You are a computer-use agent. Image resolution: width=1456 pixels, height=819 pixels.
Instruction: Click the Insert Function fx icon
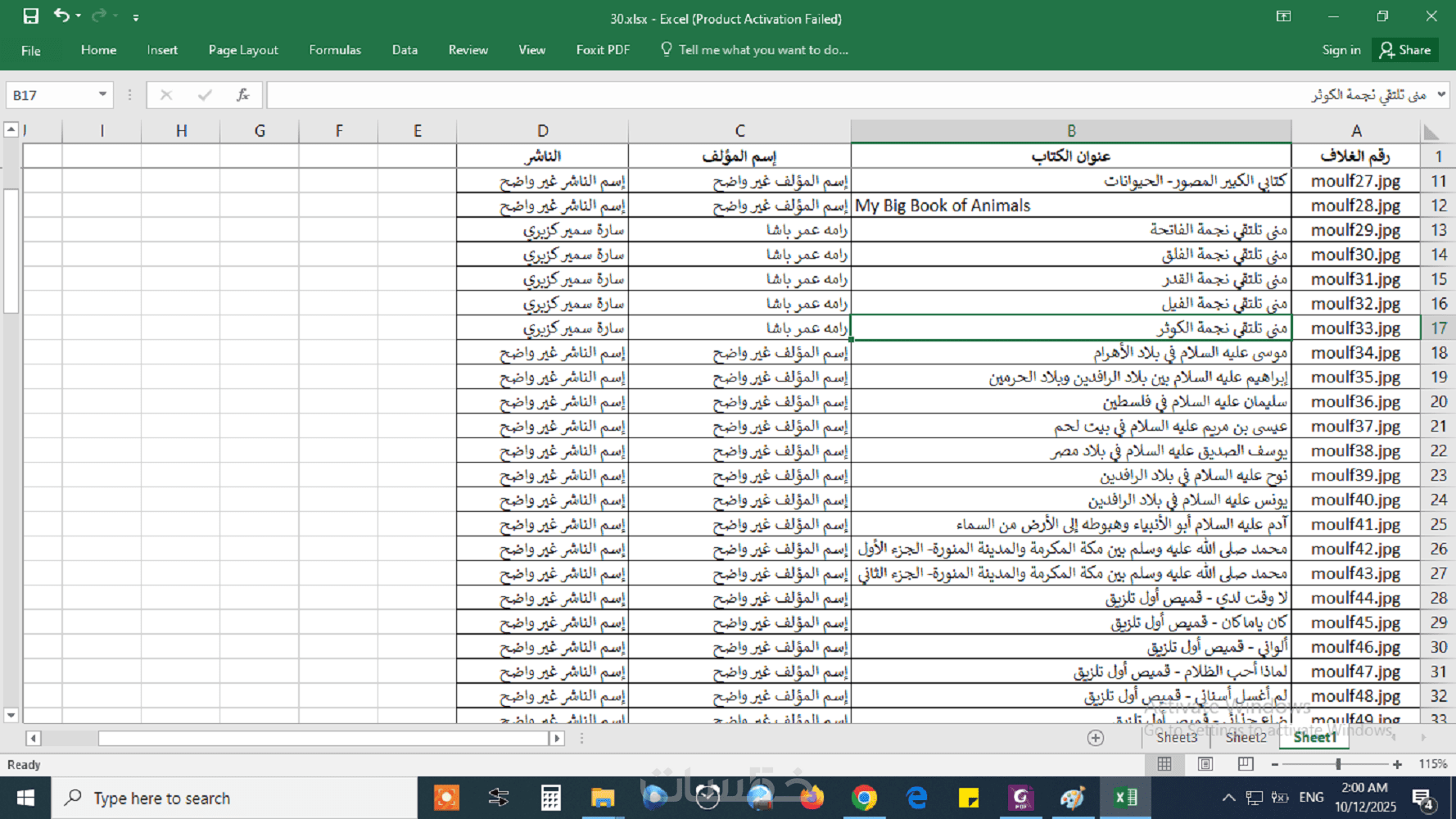pyautogui.click(x=243, y=95)
